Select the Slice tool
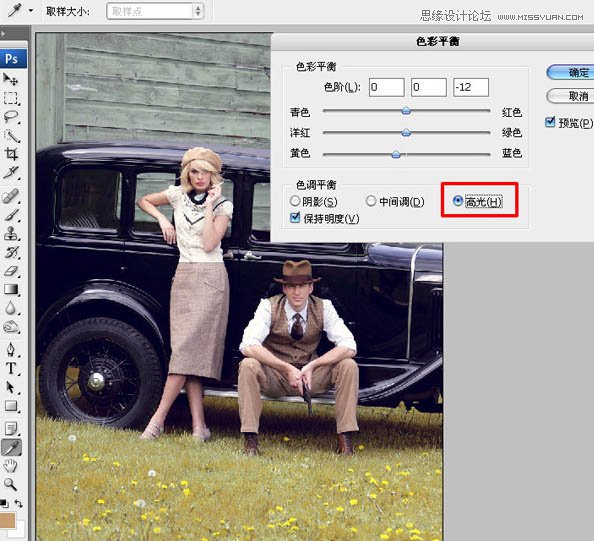Viewport: 594px width, 541px height. pyautogui.click(x=11, y=172)
